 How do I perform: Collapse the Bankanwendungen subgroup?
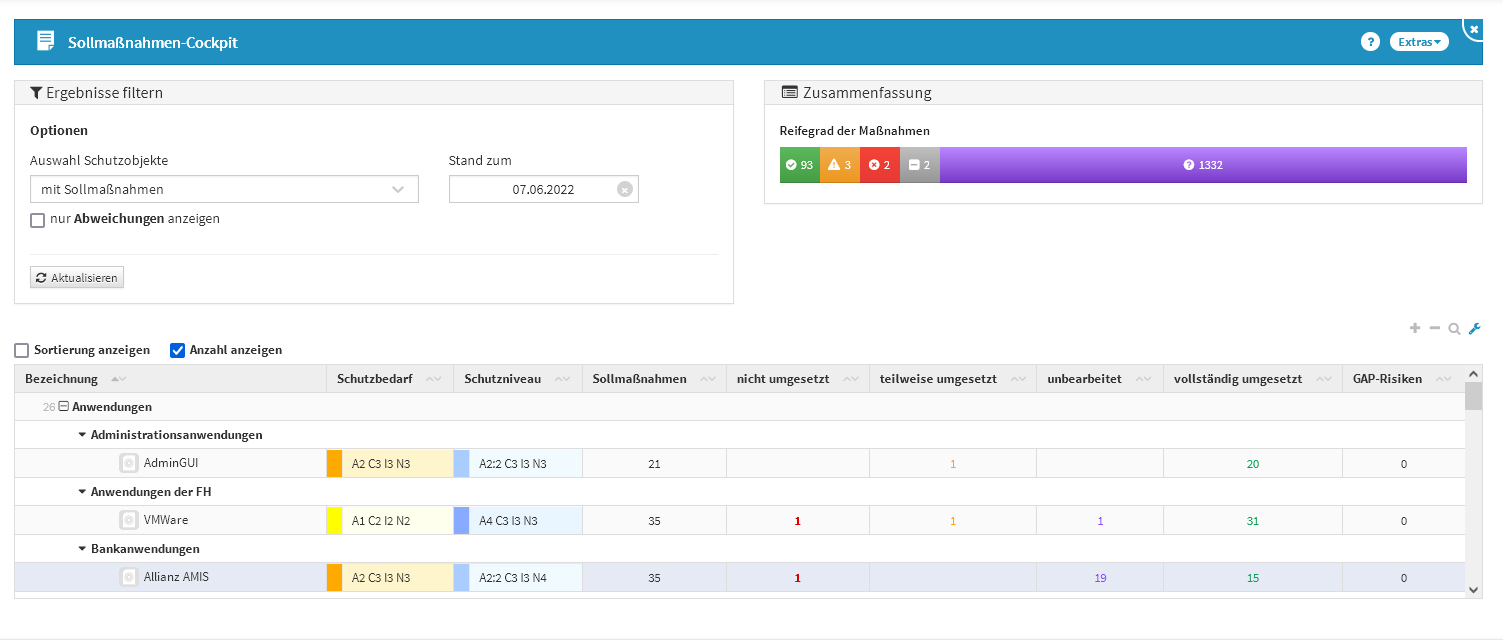click(82, 549)
